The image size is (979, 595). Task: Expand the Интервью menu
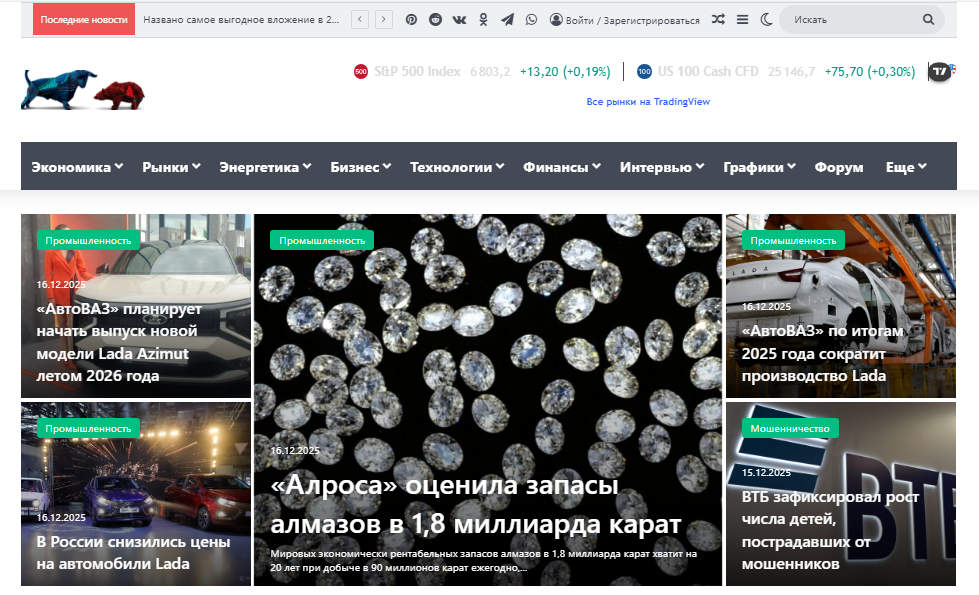point(661,167)
